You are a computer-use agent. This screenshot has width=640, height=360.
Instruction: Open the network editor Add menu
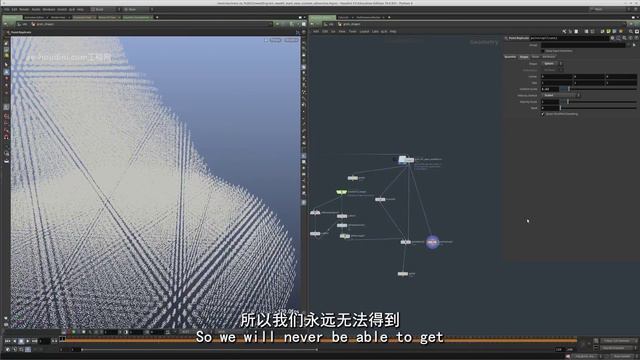pos(316,31)
